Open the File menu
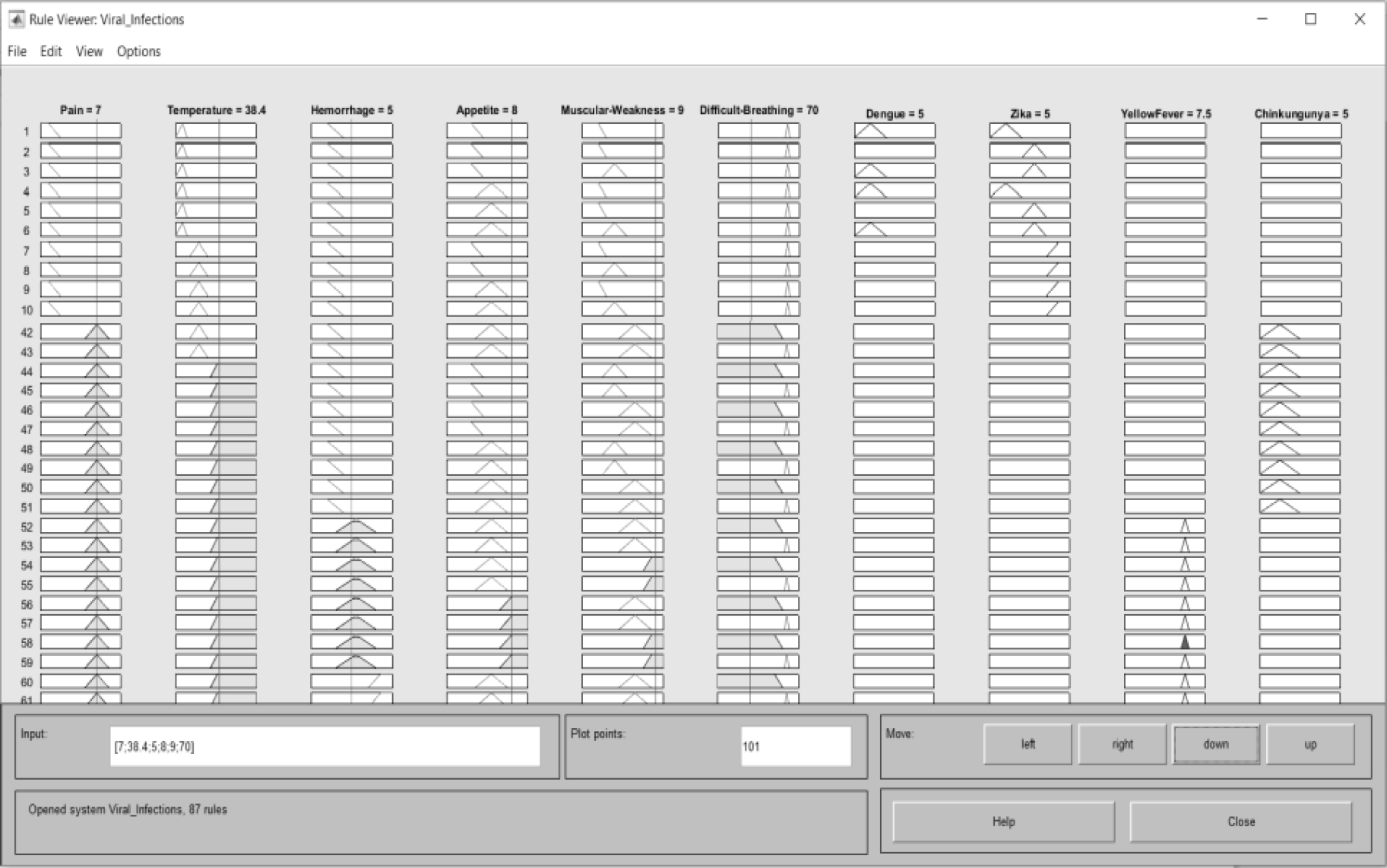Image resolution: width=1387 pixels, height=868 pixels. 17,52
